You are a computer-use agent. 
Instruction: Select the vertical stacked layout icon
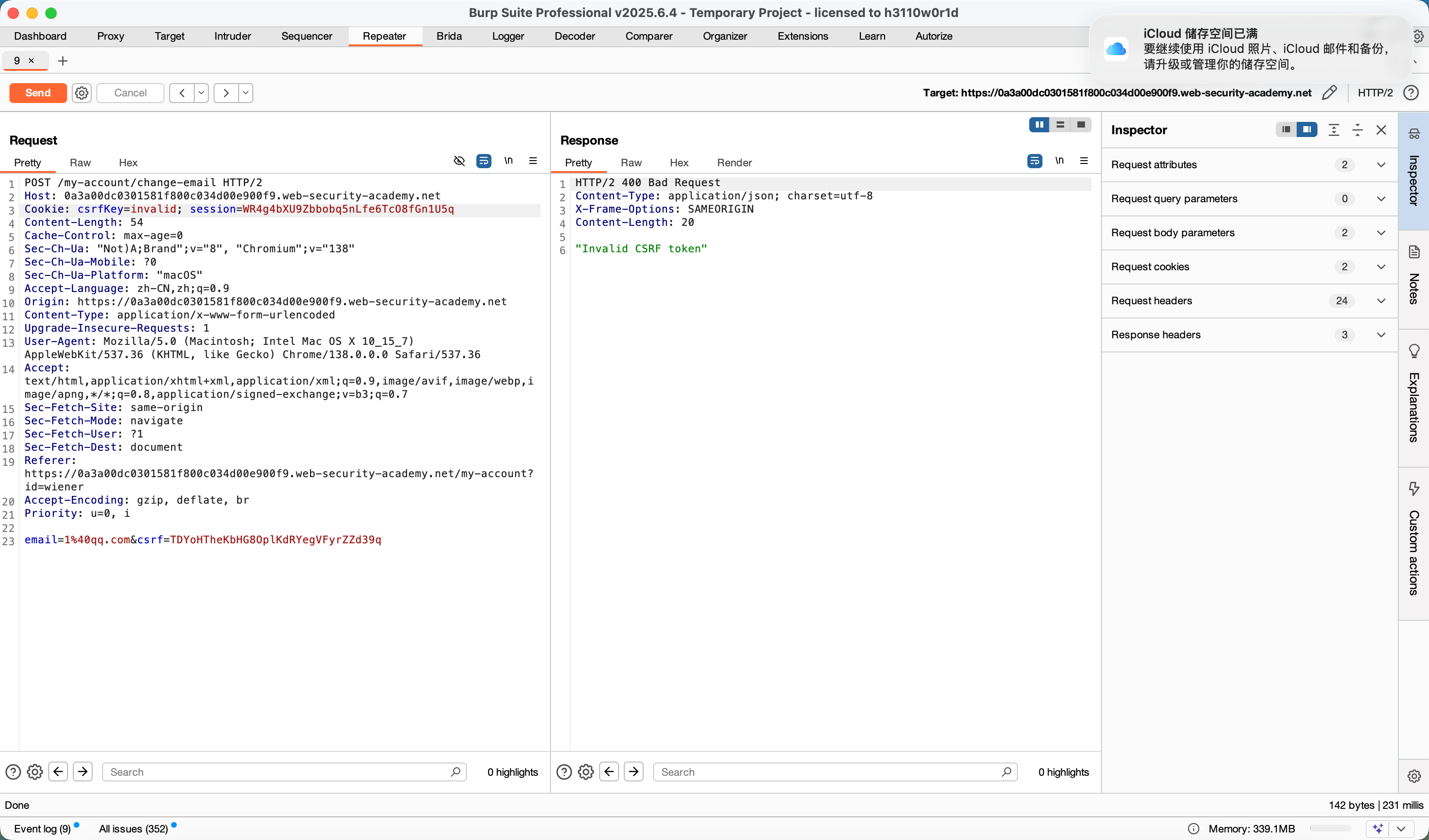(1060, 125)
